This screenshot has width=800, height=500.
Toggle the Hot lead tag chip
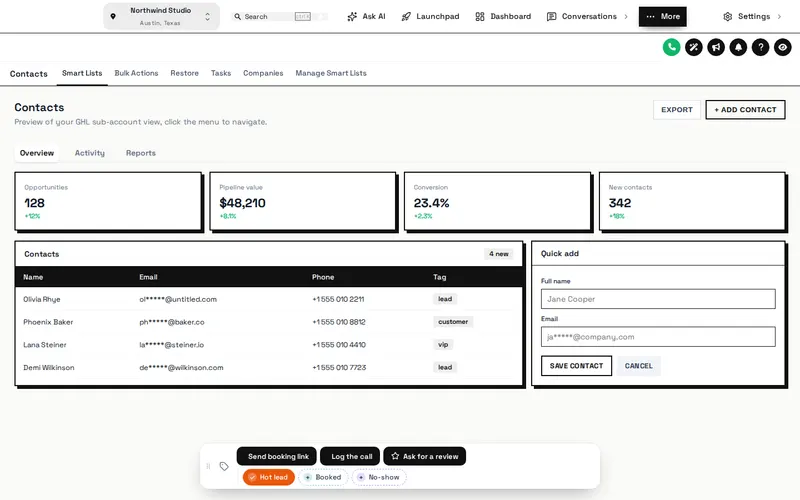pyautogui.click(x=268, y=477)
